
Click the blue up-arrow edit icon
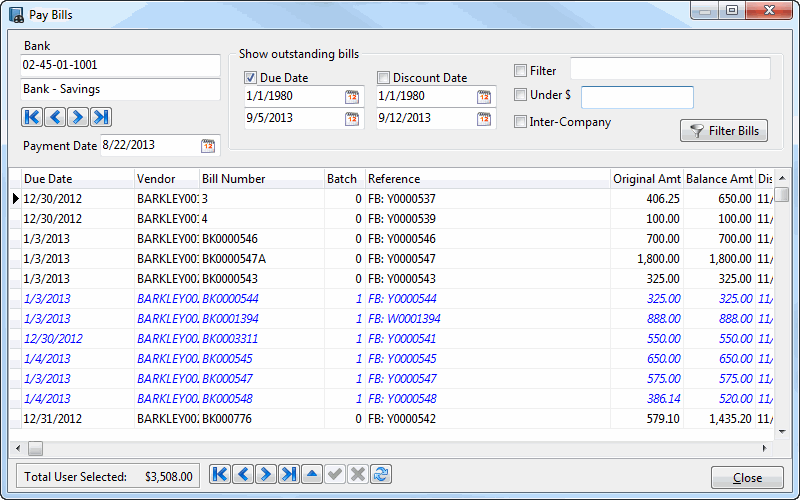(x=312, y=476)
